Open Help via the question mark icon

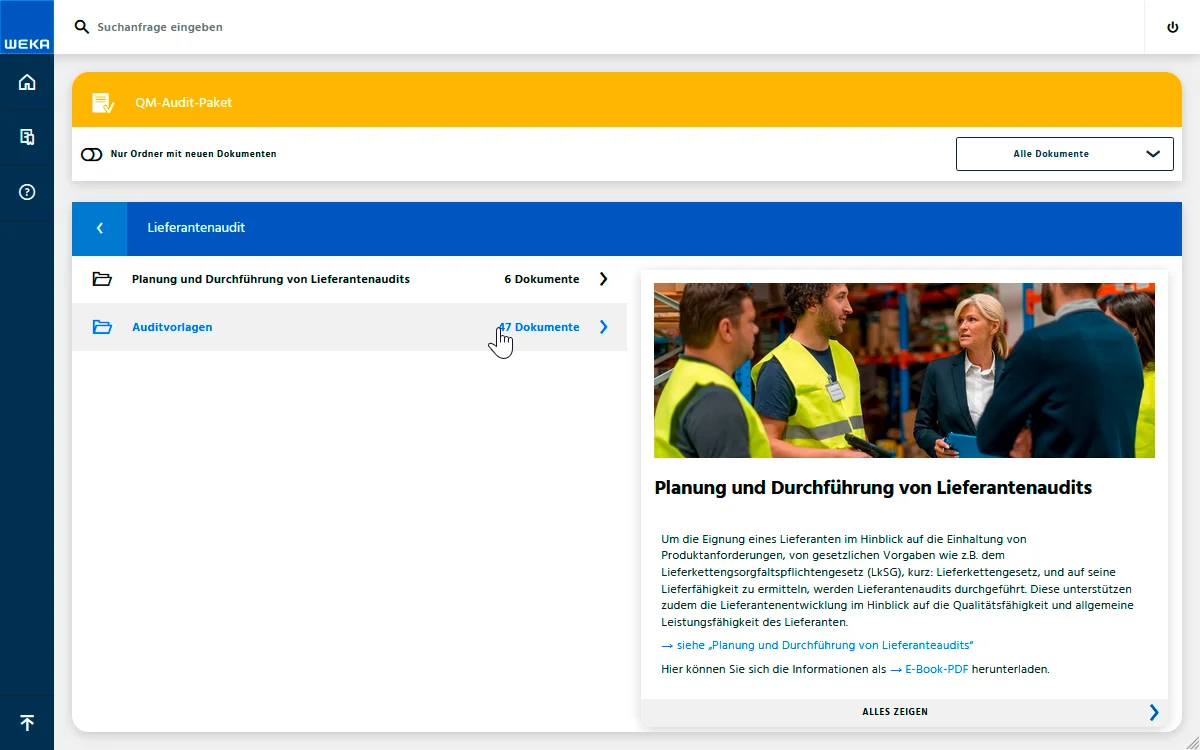tap(26, 192)
